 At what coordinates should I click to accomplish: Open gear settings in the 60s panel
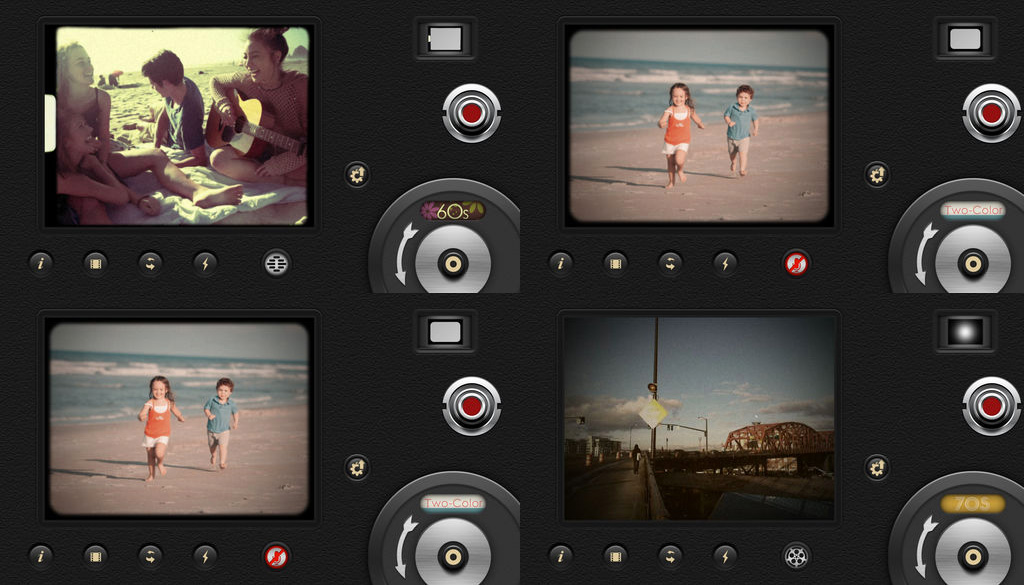click(357, 174)
